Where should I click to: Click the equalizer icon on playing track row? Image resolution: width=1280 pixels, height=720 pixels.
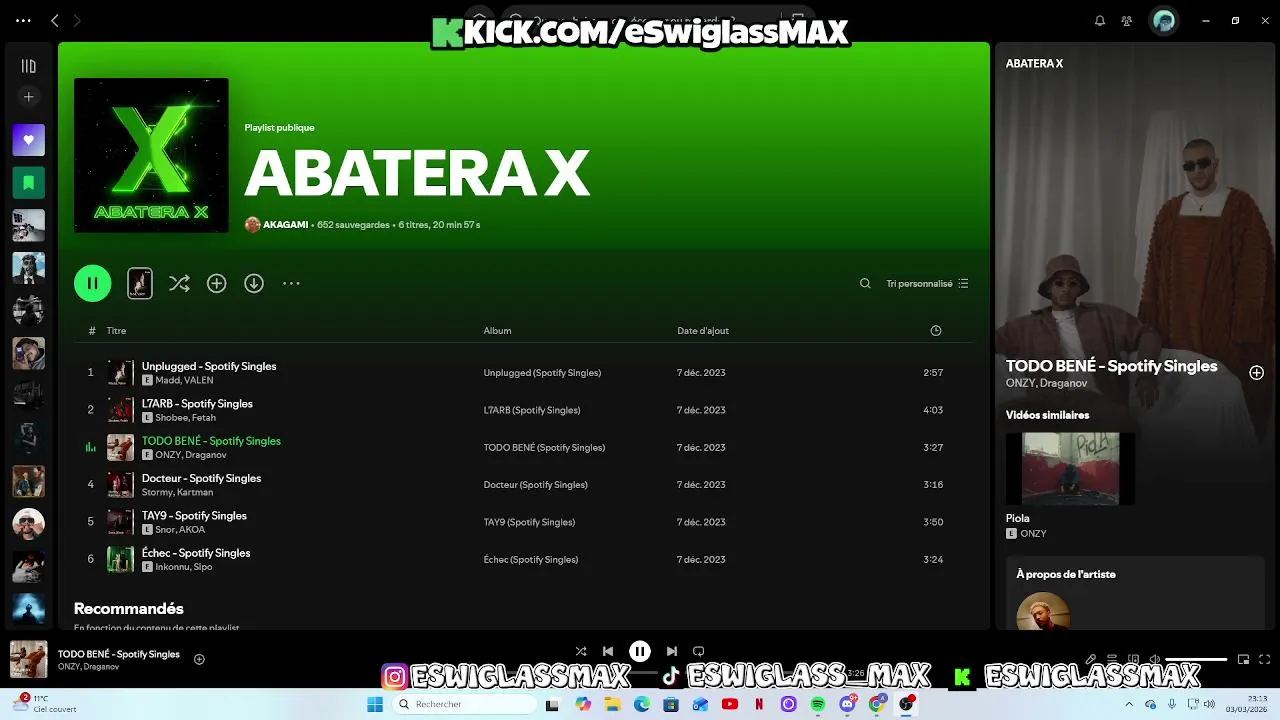[x=90, y=448]
